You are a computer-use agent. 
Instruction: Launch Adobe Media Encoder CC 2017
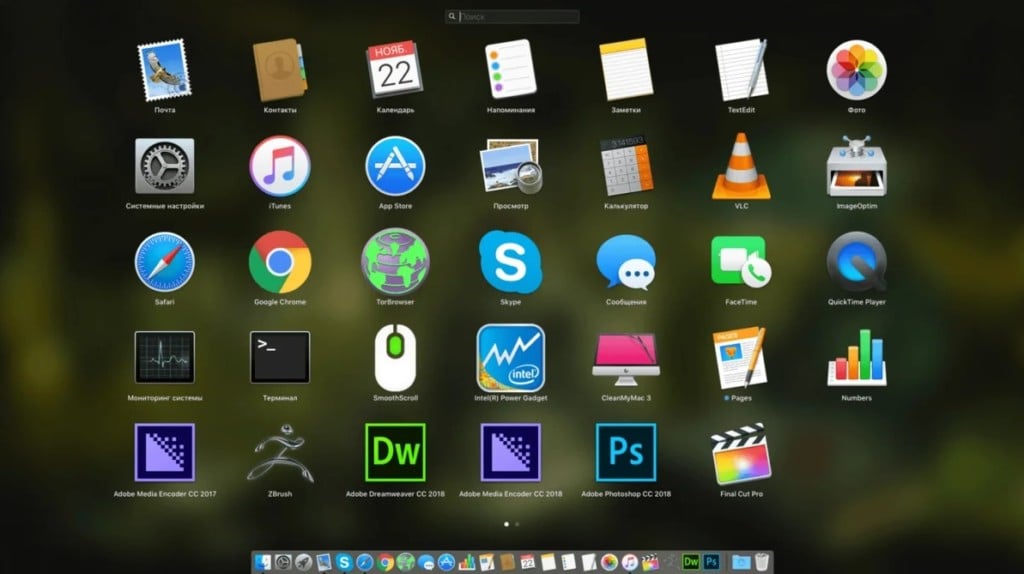164,453
